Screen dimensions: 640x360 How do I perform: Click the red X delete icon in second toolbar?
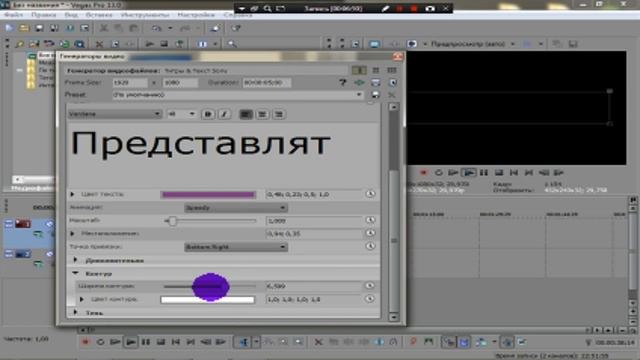(99, 44)
